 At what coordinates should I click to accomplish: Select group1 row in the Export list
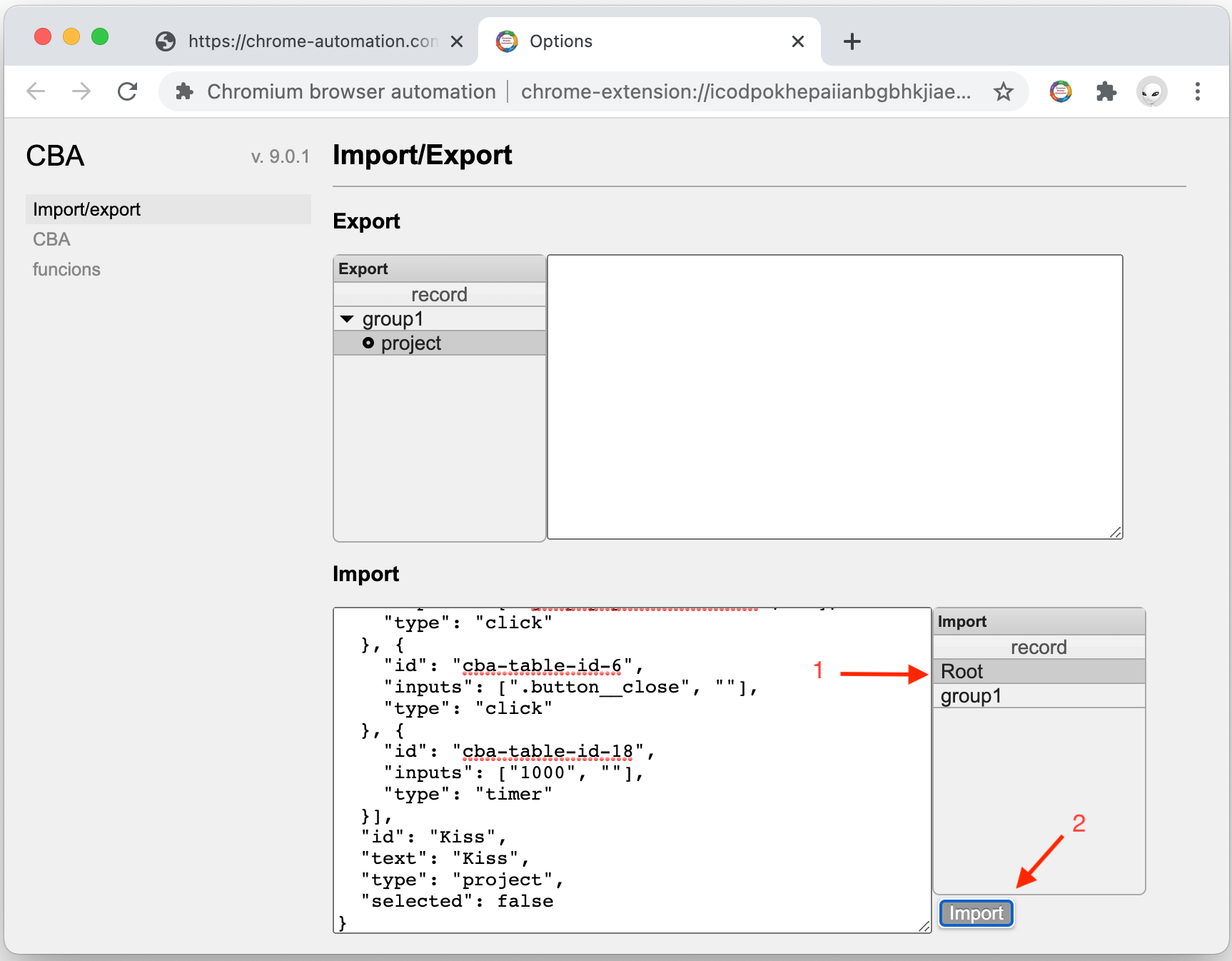[440, 318]
